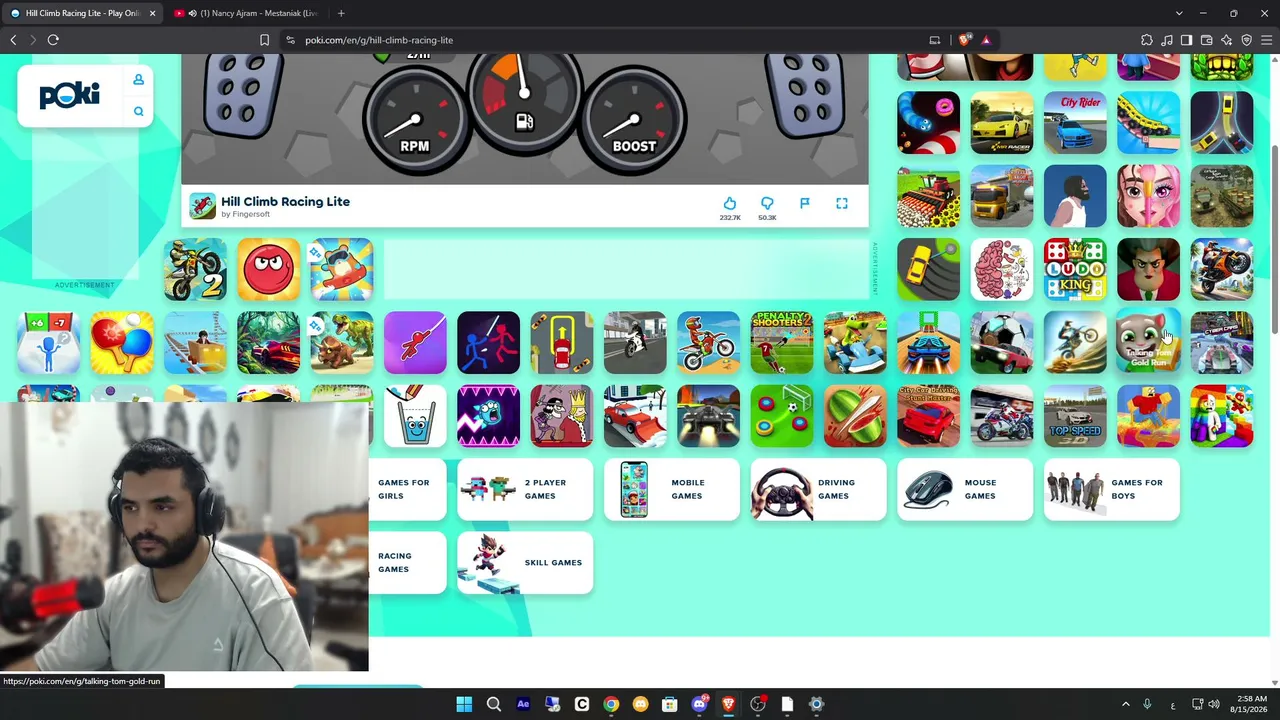
Task: Report the game using the flag icon
Action: tap(805, 204)
